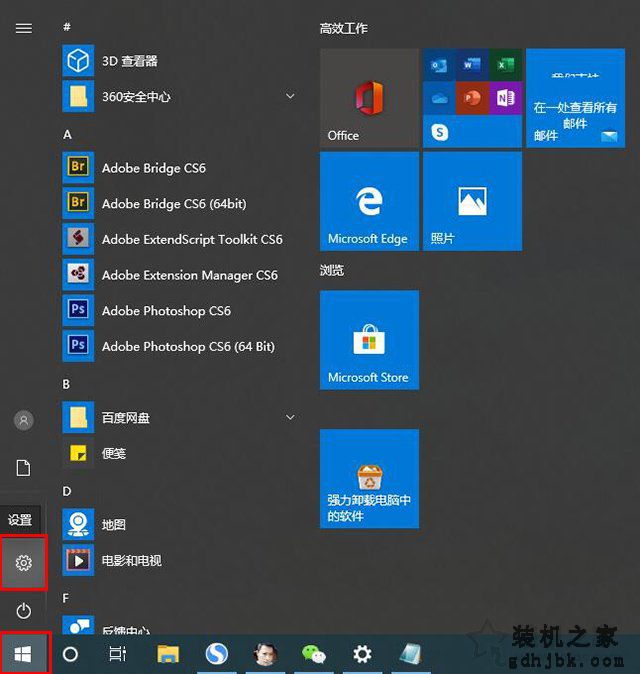
Task: Open Cortana circle on taskbar
Action: (70, 655)
